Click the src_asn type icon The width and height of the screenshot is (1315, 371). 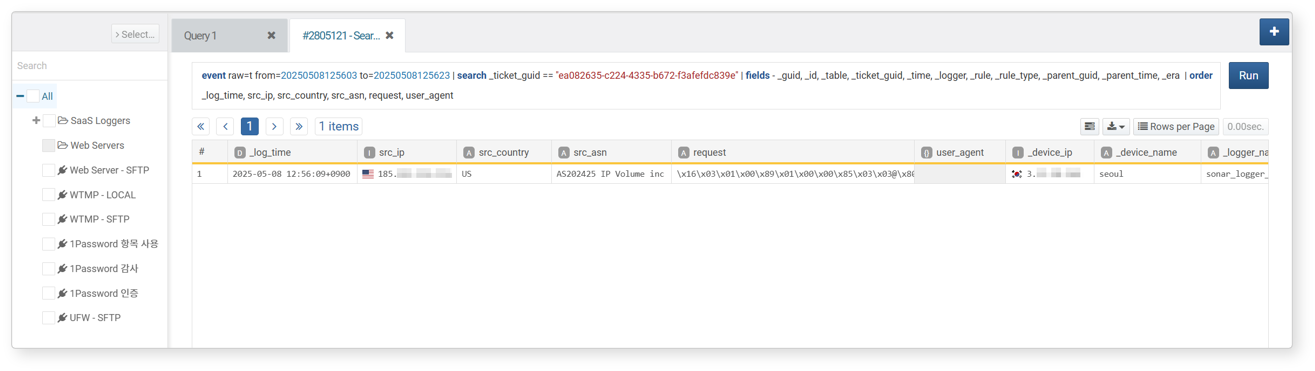[563, 153]
